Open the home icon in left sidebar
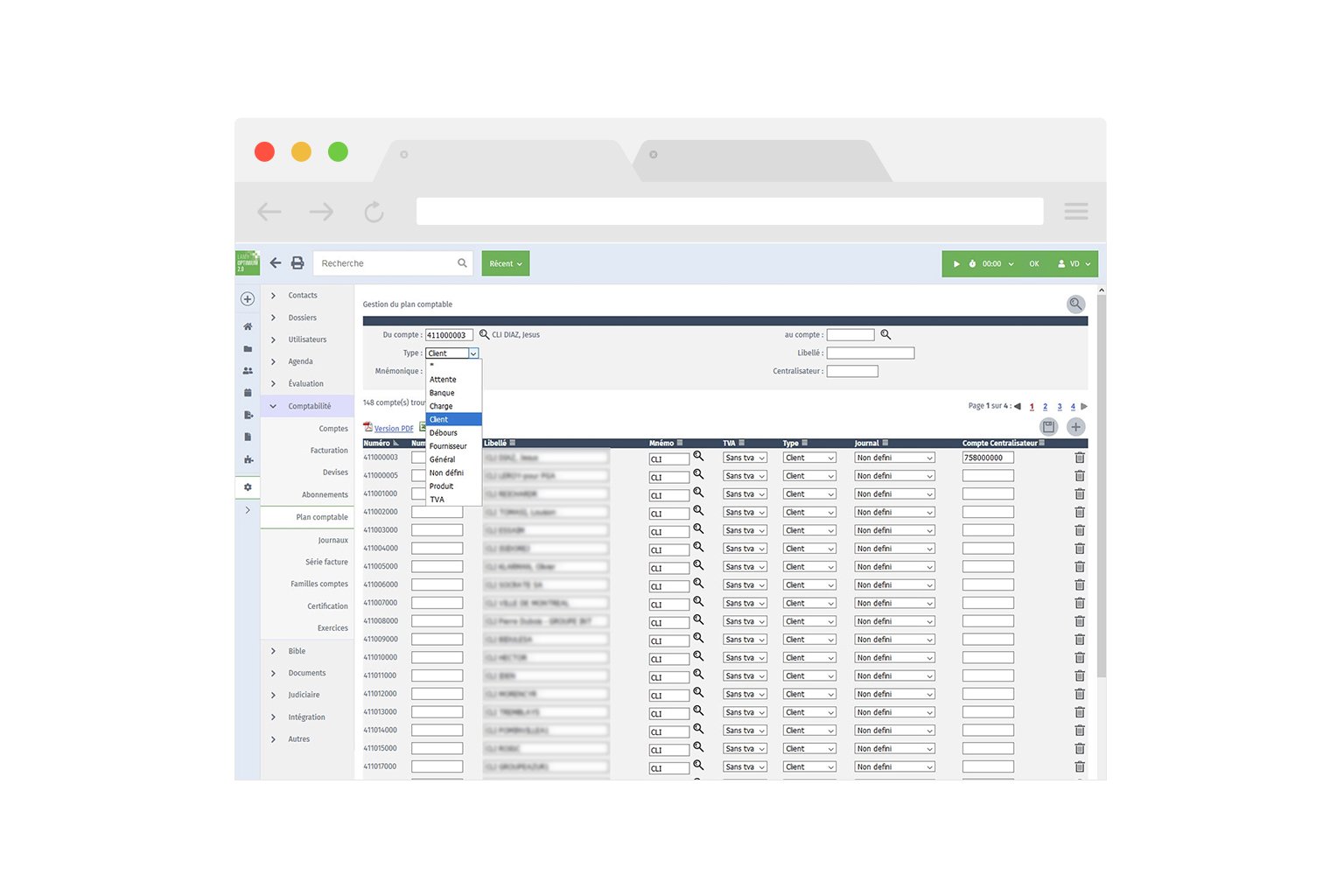 (248, 326)
